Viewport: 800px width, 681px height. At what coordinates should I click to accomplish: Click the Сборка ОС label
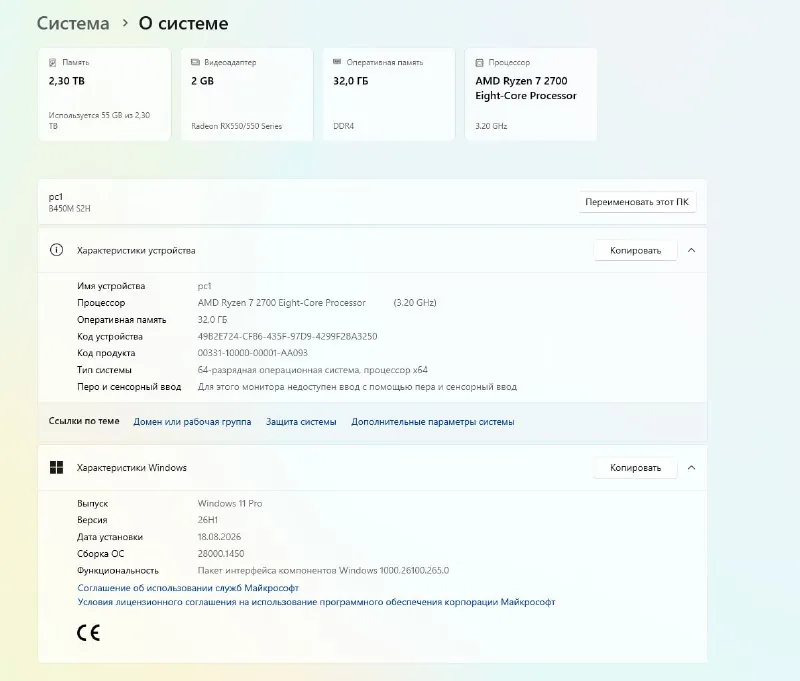[x=101, y=553]
